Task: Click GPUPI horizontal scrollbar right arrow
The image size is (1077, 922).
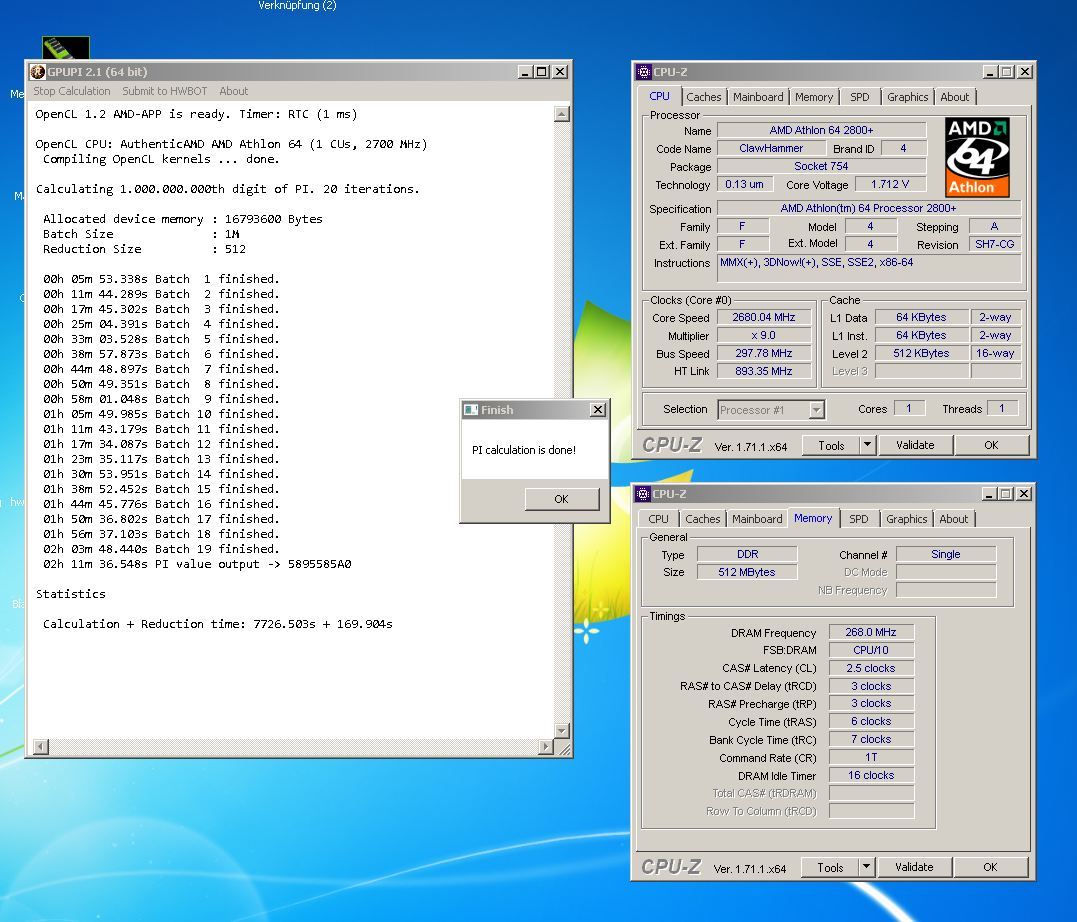Action: 546,746
